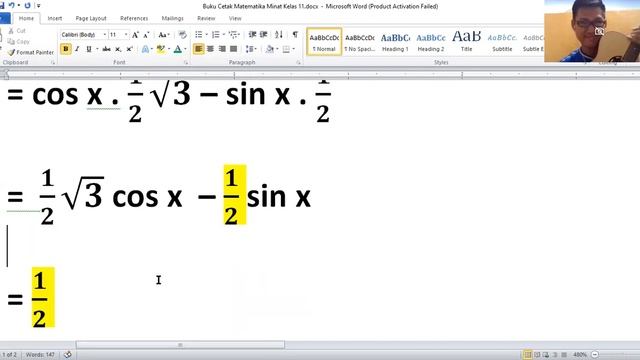Switch to Print Layout view
The image size is (640, 360).
pyautogui.click(x=527, y=355)
